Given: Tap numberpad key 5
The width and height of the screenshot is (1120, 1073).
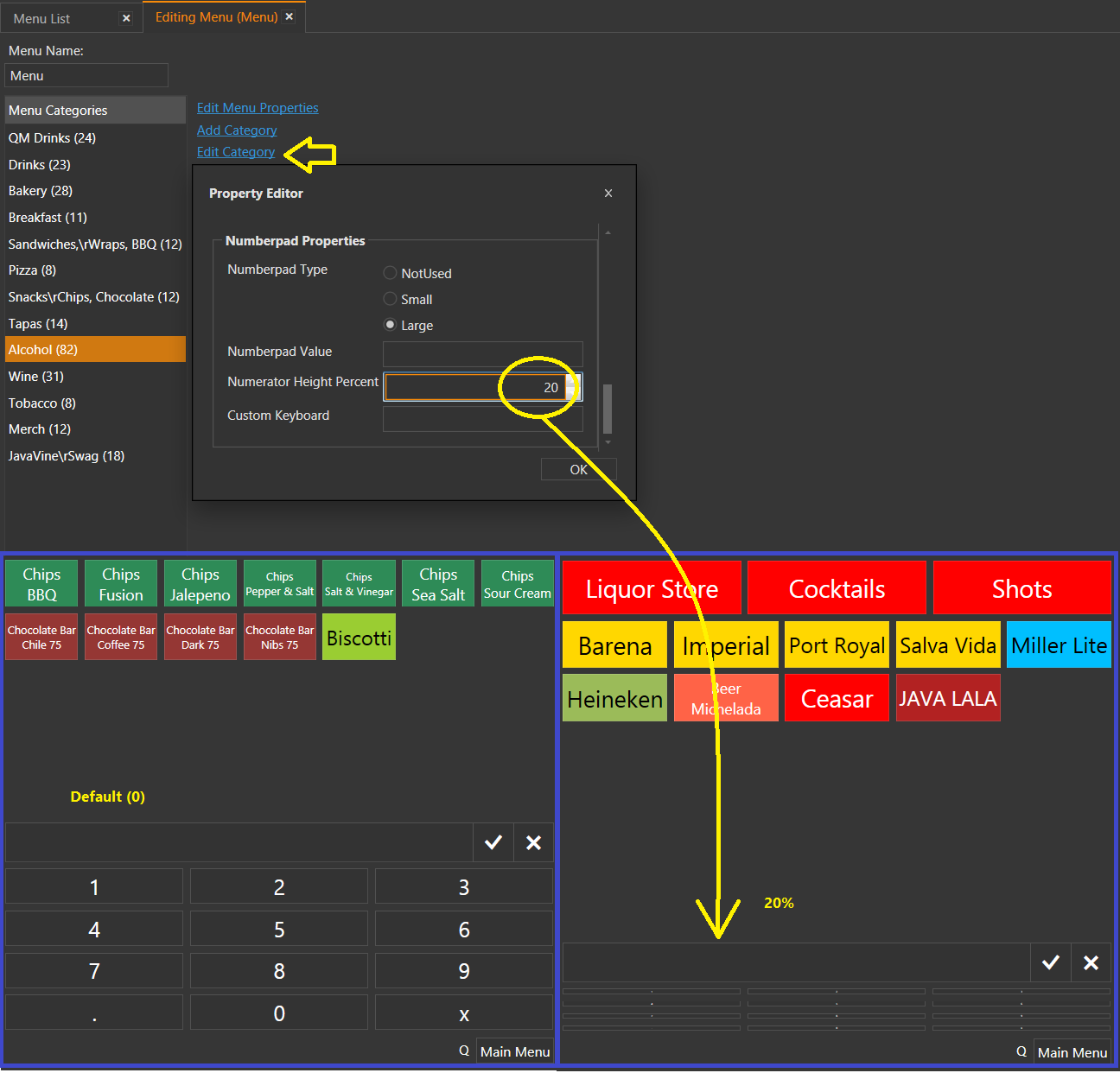Looking at the screenshot, I should (x=279, y=929).
